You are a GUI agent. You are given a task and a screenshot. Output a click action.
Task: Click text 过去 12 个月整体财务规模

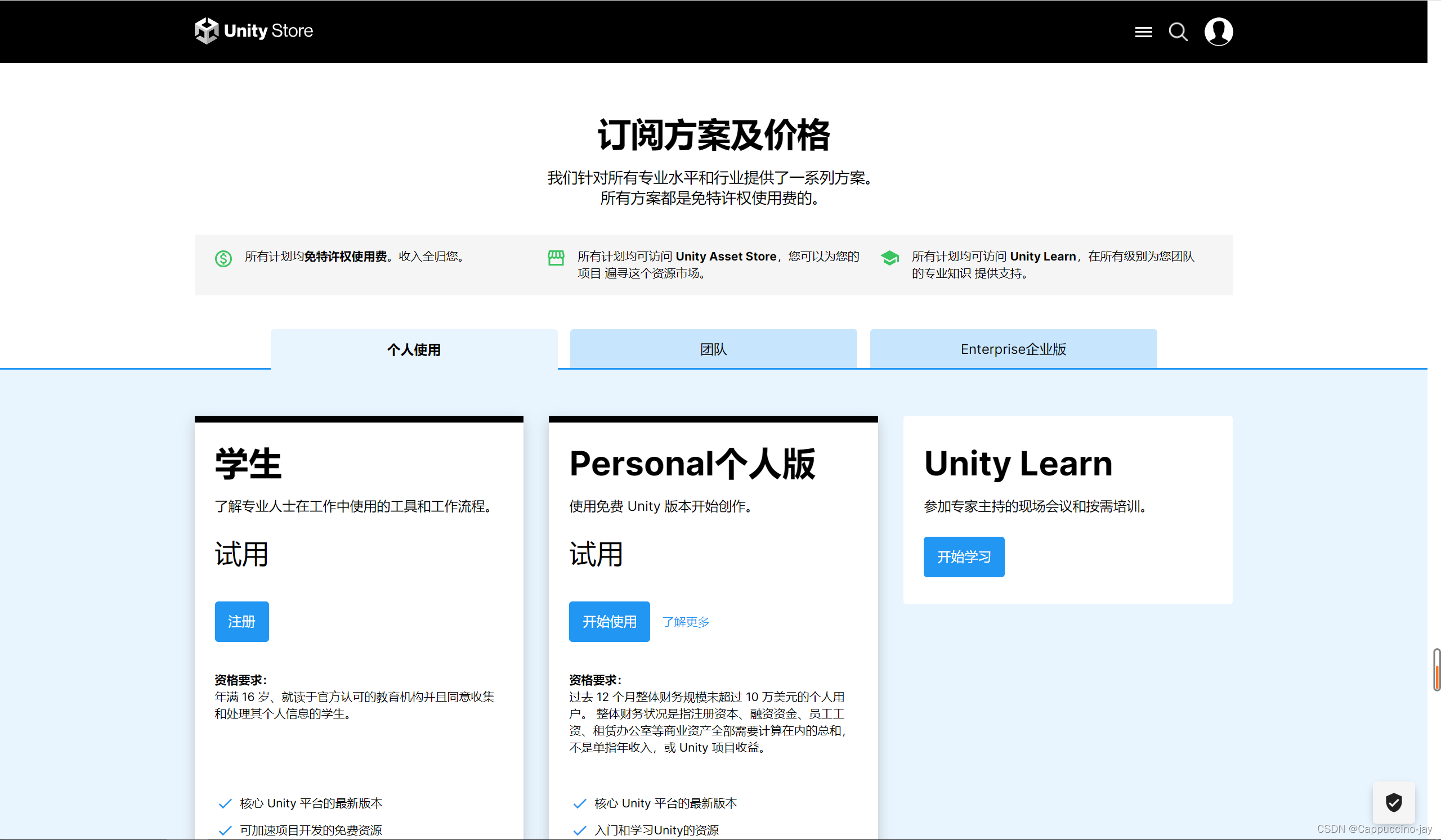point(707,722)
